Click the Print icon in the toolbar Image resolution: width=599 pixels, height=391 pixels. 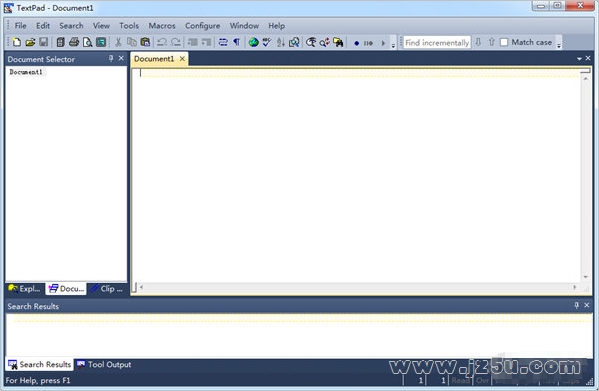tap(74, 42)
